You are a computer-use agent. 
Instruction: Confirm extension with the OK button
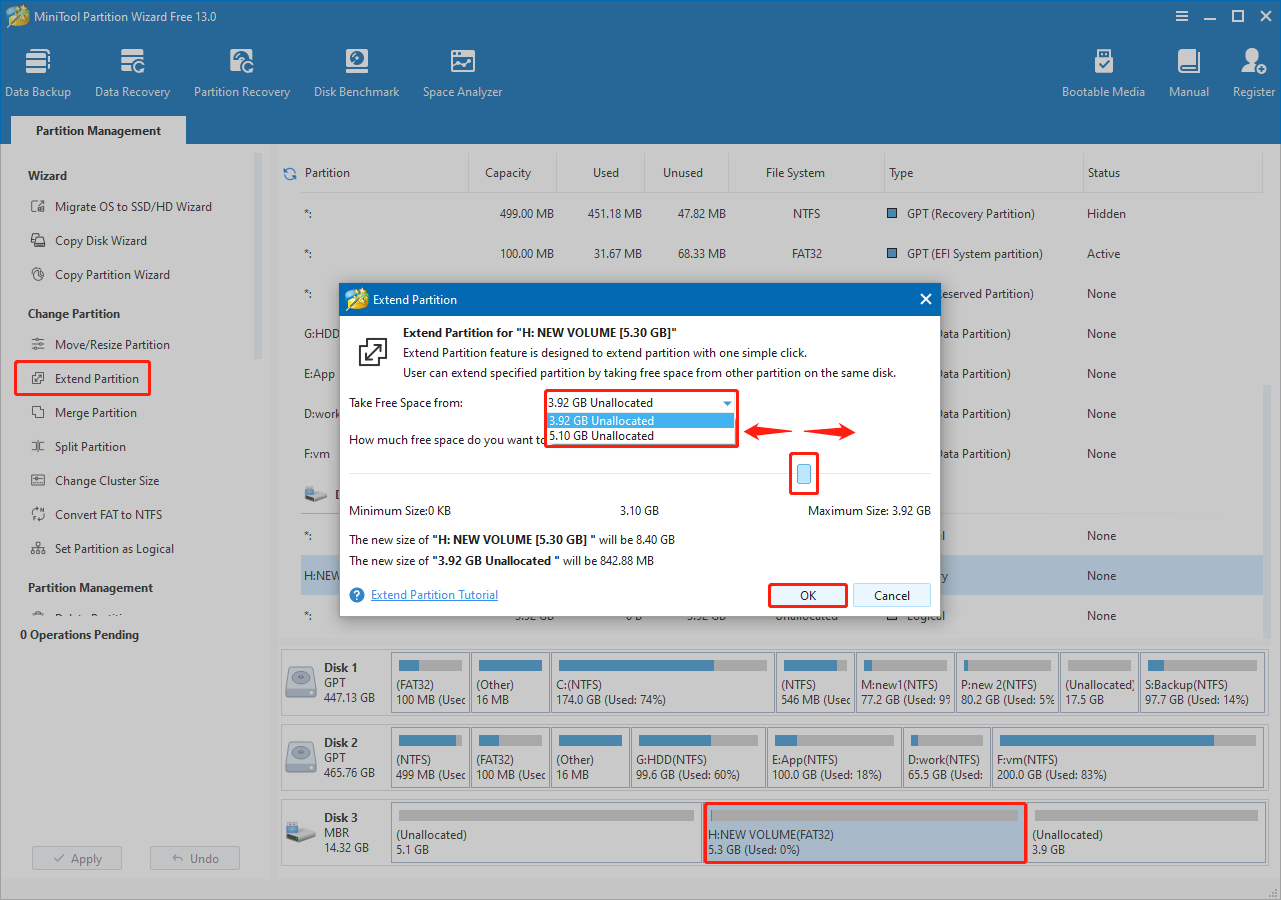click(x=807, y=595)
